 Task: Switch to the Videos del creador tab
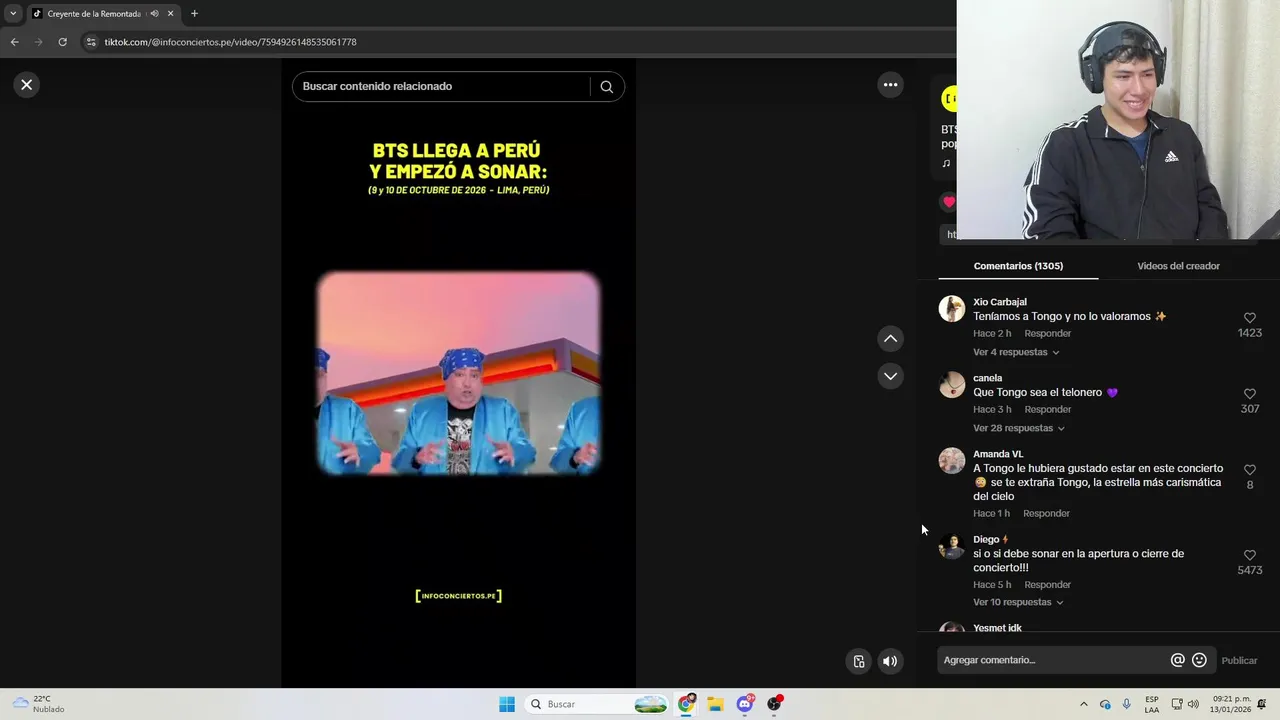click(1178, 266)
